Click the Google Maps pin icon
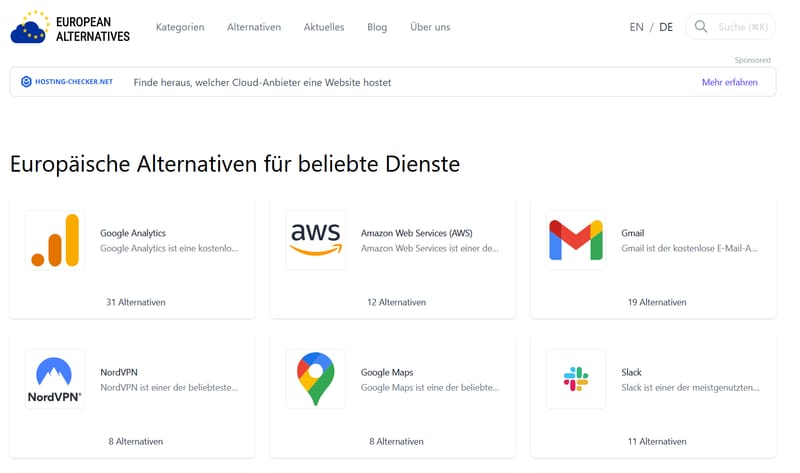 point(315,379)
